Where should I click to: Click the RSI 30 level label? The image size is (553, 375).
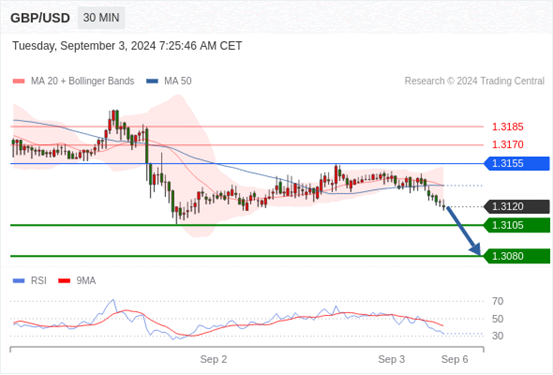pos(498,336)
